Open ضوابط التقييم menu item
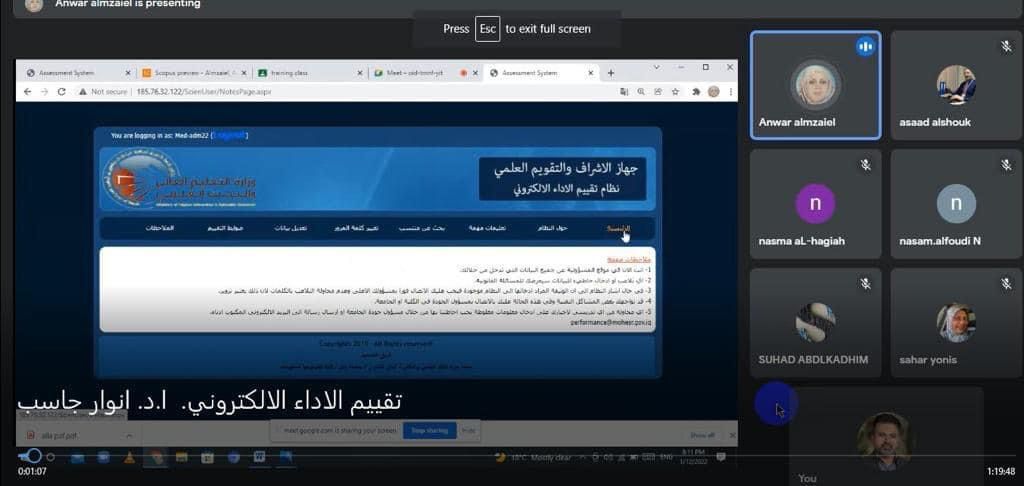Image resolution: width=1024 pixels, height=486 pixels. coord(225,229)
